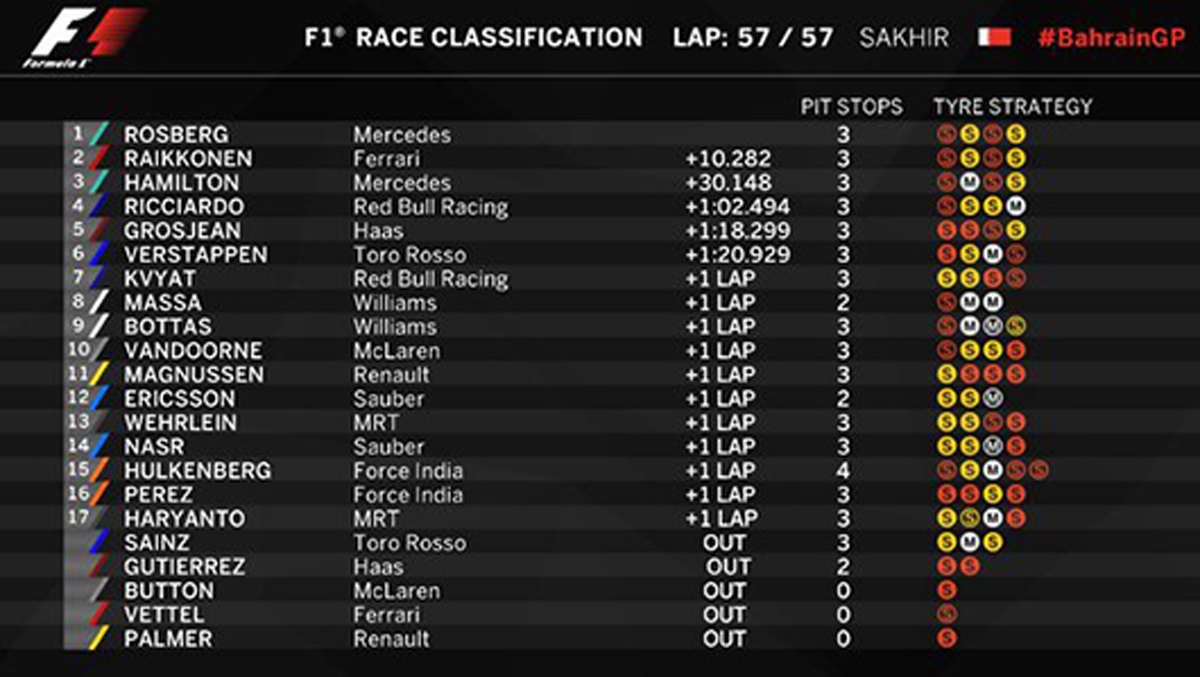Click Palmer's yellow team color stripe
1200x677 pixels.
[x=99, y=638]
